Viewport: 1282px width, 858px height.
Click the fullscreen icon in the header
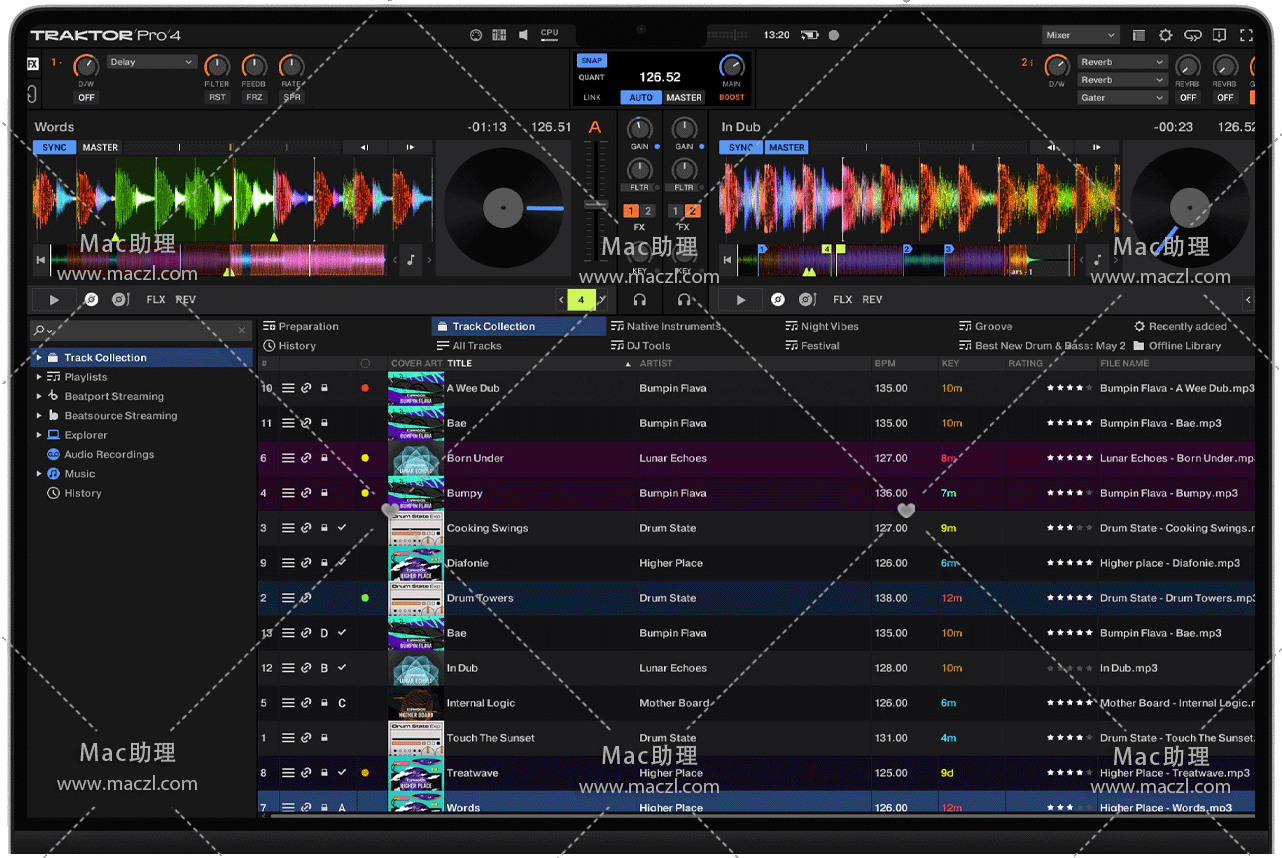point(1246,35)
